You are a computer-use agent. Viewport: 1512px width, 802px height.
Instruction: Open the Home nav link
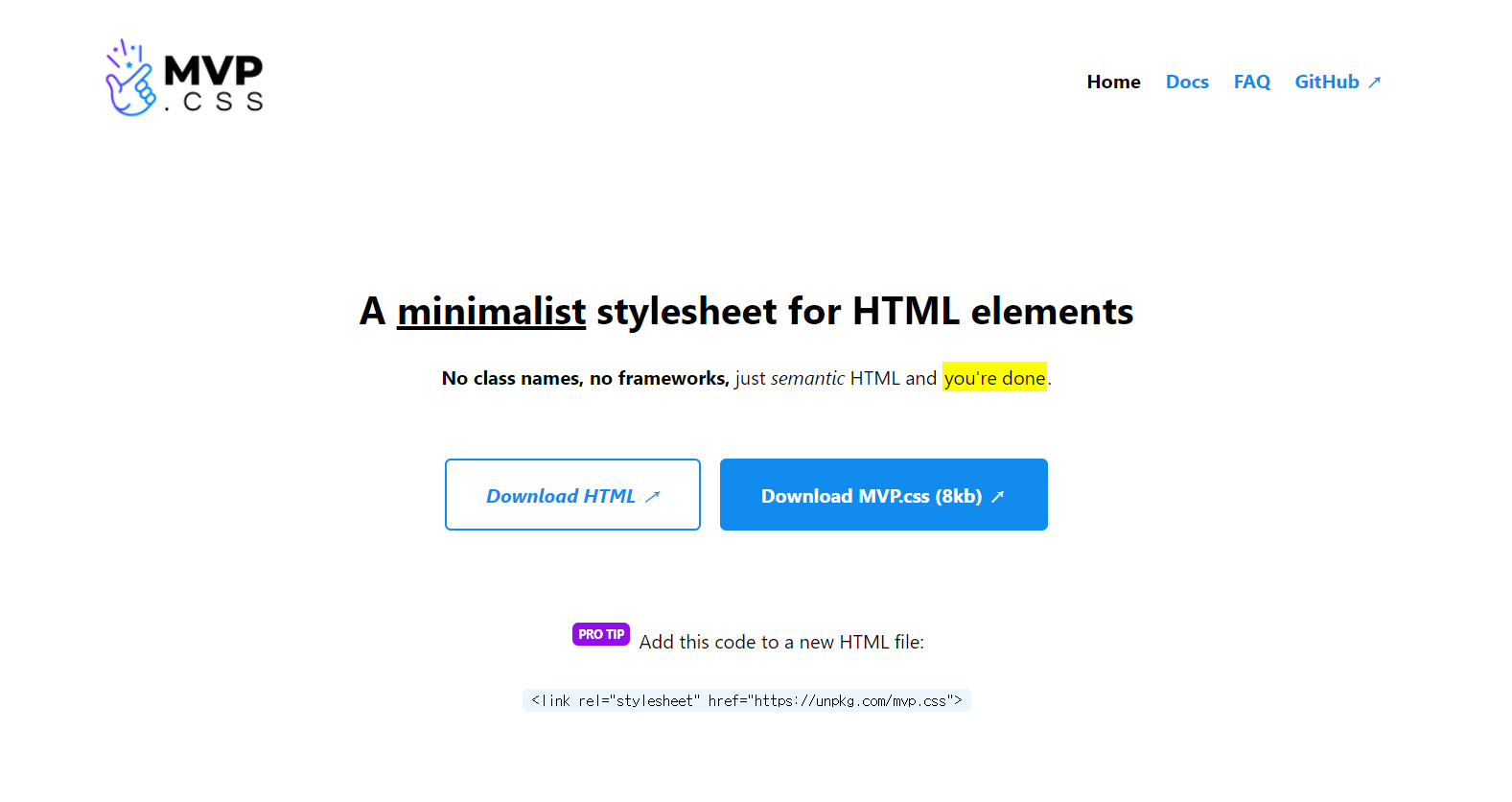point(1113,83)
